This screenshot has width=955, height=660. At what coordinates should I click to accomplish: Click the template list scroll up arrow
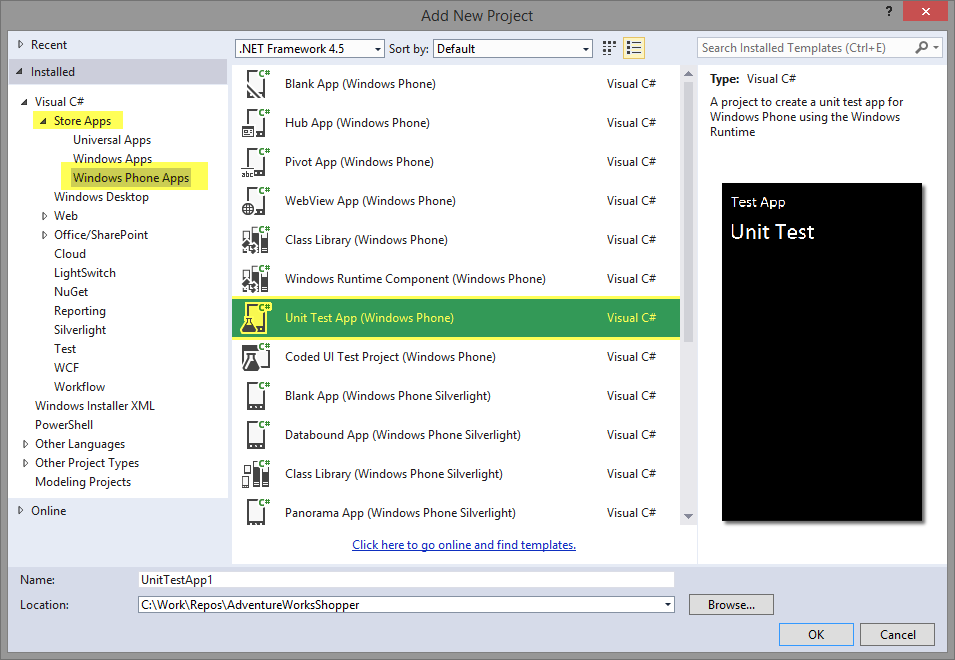click(x=688, y=74)
